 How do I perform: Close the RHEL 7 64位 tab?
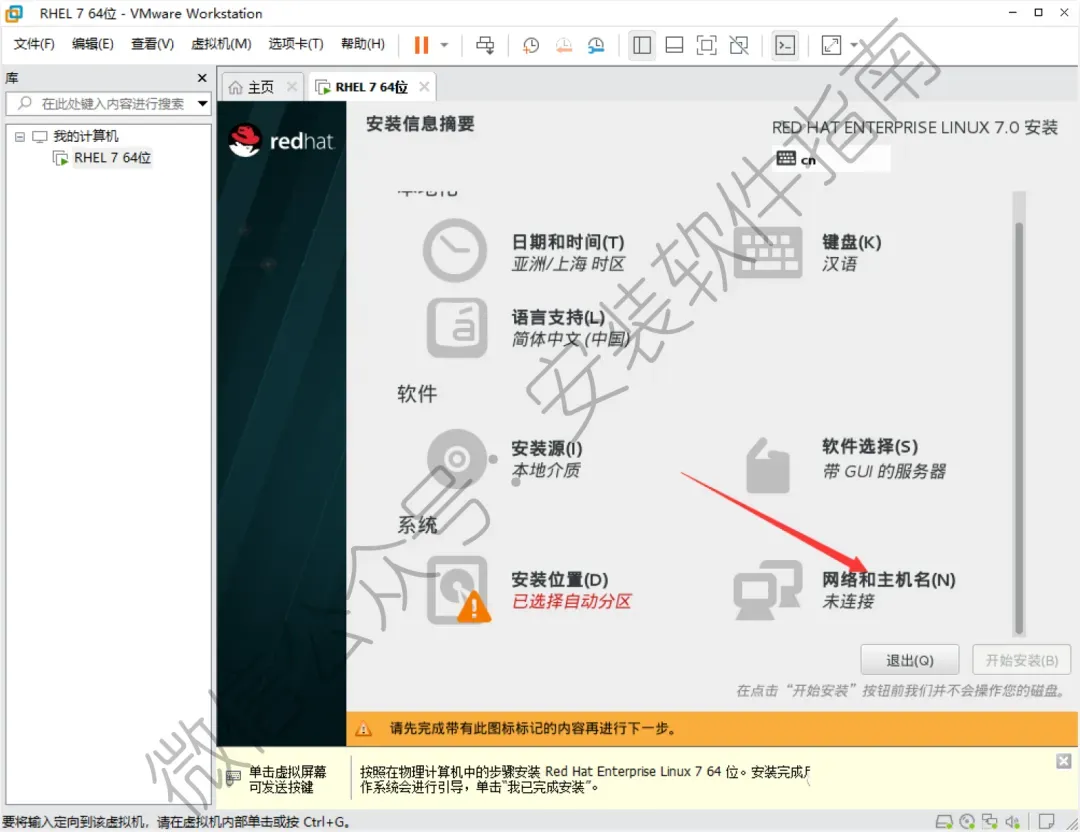coord(424,87)
